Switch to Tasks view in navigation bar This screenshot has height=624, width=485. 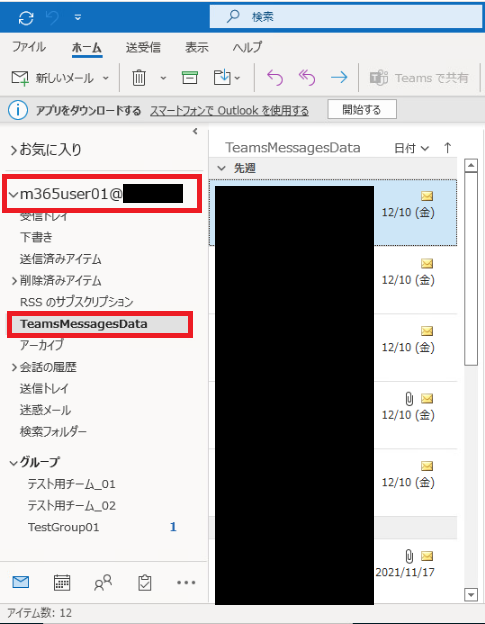click(x=144, y=583)
